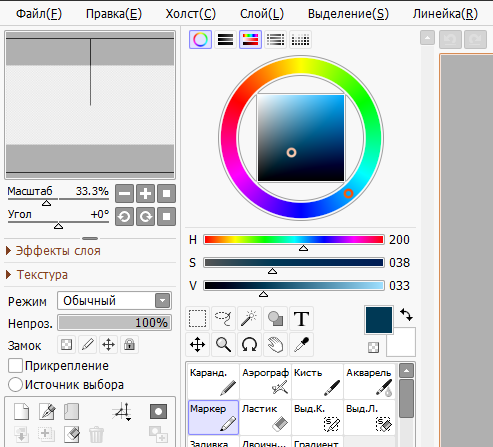Click the transparent color checker icon
This screenshot has height=447, width=493.
pos(373,347)
